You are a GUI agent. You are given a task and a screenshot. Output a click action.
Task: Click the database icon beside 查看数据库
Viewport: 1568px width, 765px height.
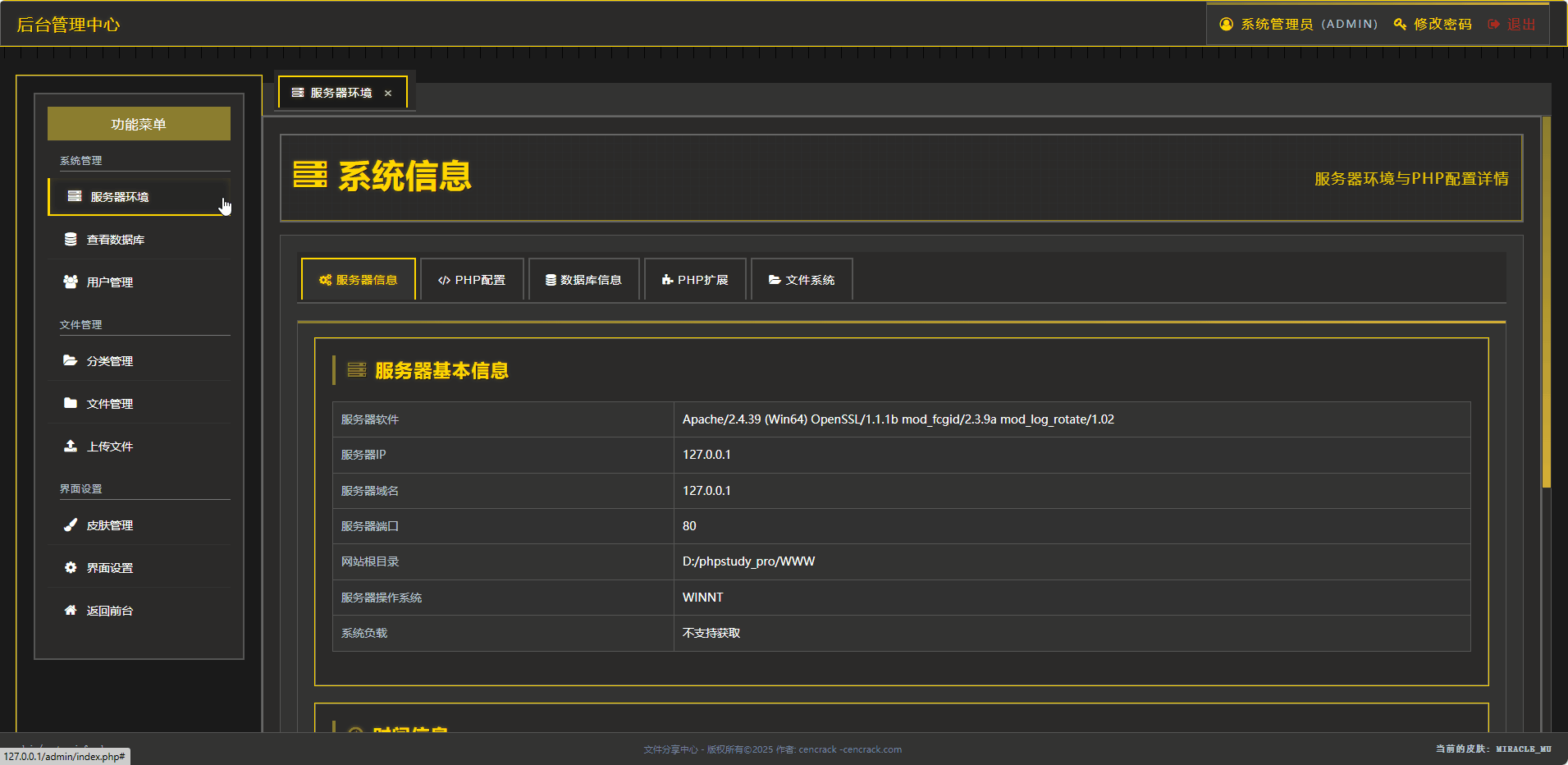[71, 240]
